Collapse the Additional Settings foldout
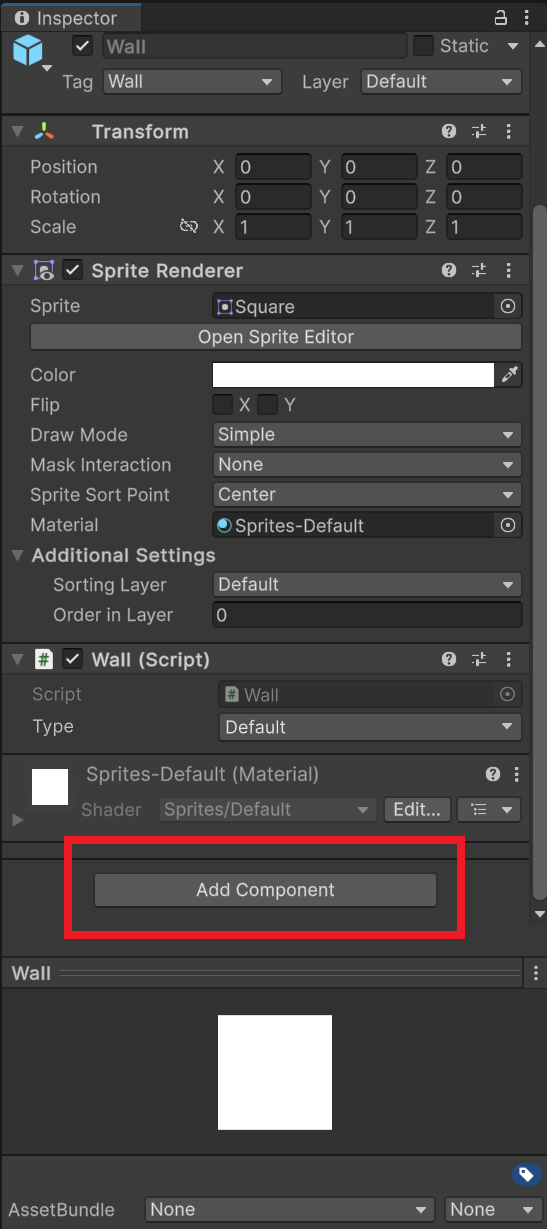547x1229 pixels. coord(17,555)
